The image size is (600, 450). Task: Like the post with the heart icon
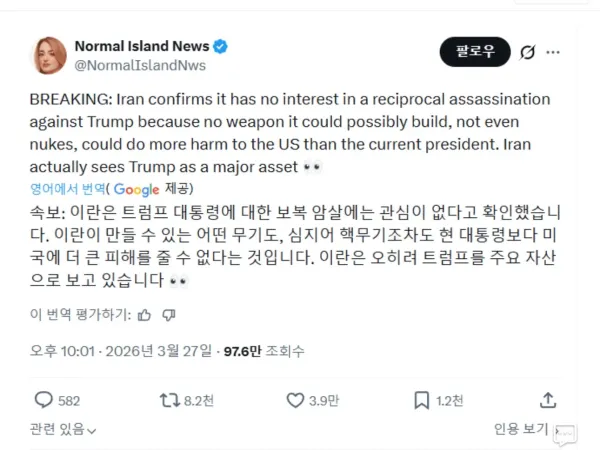[x=295, y=400]
